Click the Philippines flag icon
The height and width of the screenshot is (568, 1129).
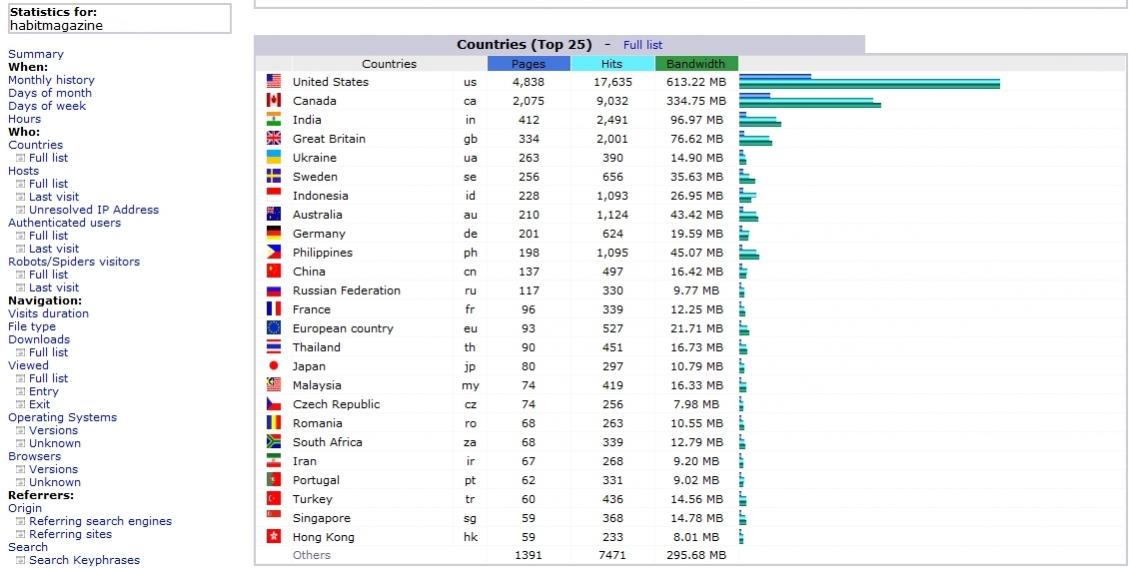pos(274,253)
